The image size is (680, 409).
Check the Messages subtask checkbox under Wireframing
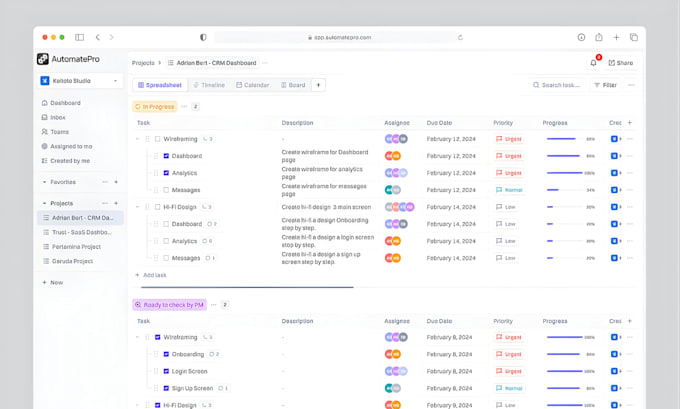pyautogui.click(x=166, y=190)
